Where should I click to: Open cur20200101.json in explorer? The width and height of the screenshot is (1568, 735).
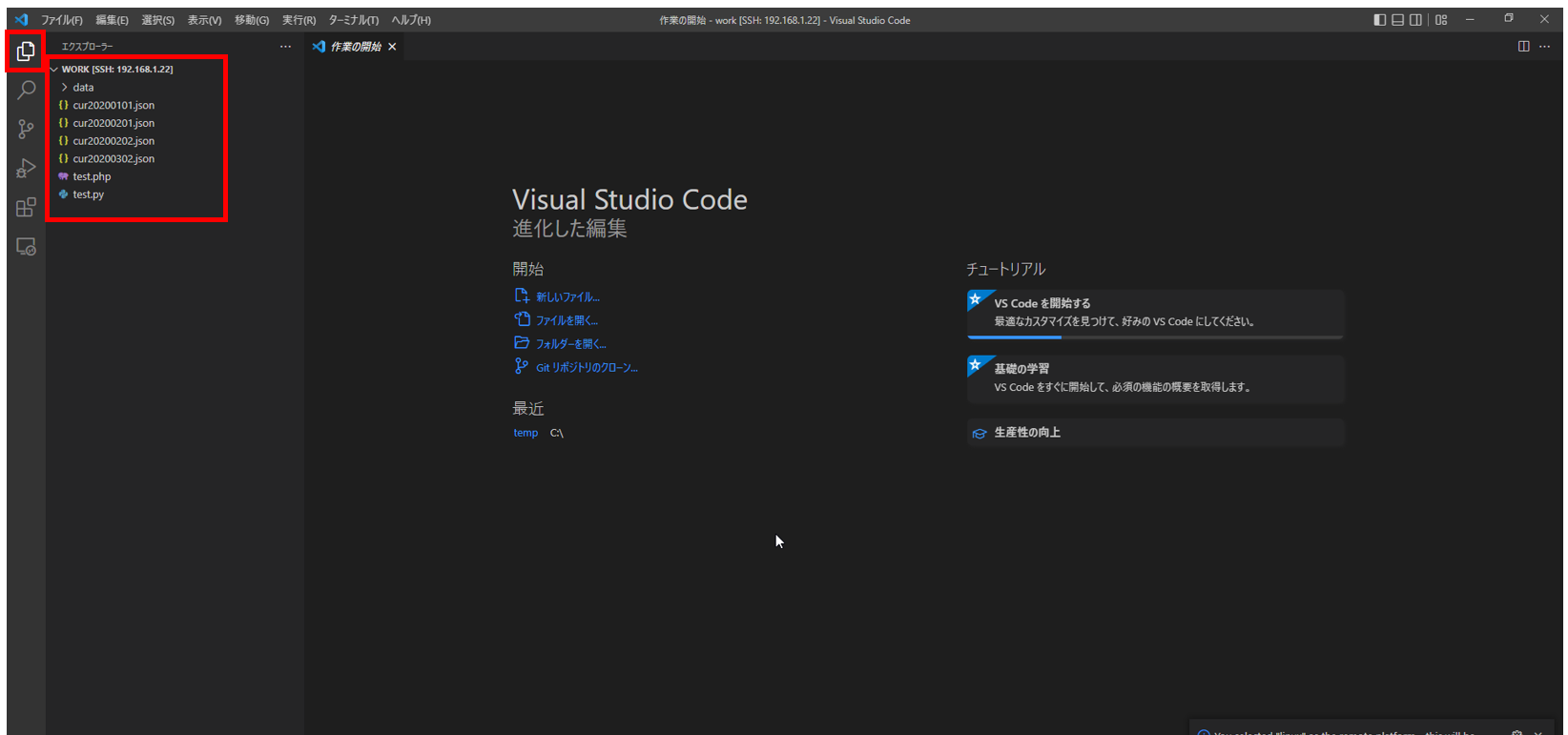[x=113, y=105]
